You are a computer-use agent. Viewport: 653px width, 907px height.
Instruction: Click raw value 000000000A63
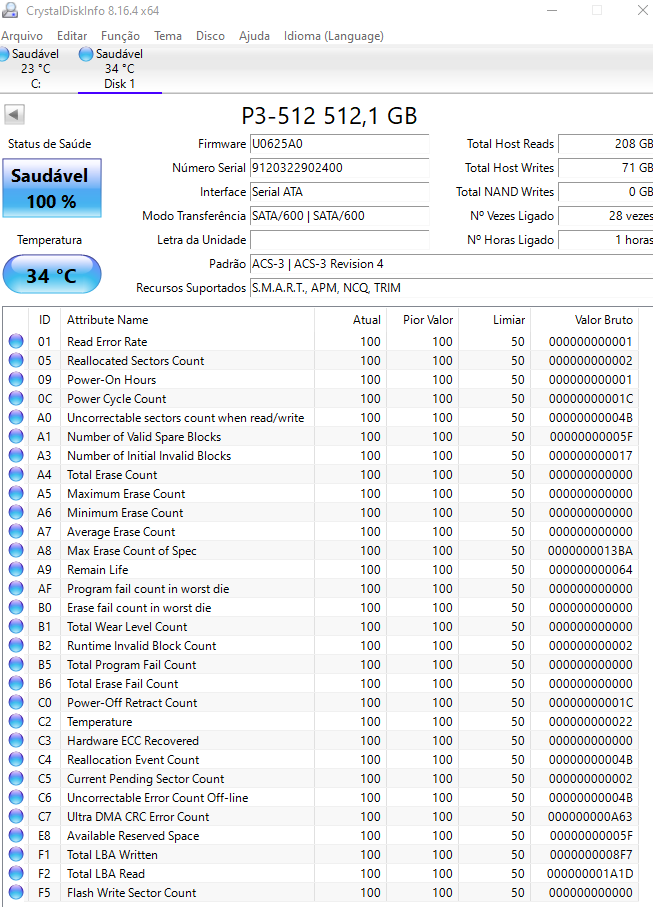[591, 817]
